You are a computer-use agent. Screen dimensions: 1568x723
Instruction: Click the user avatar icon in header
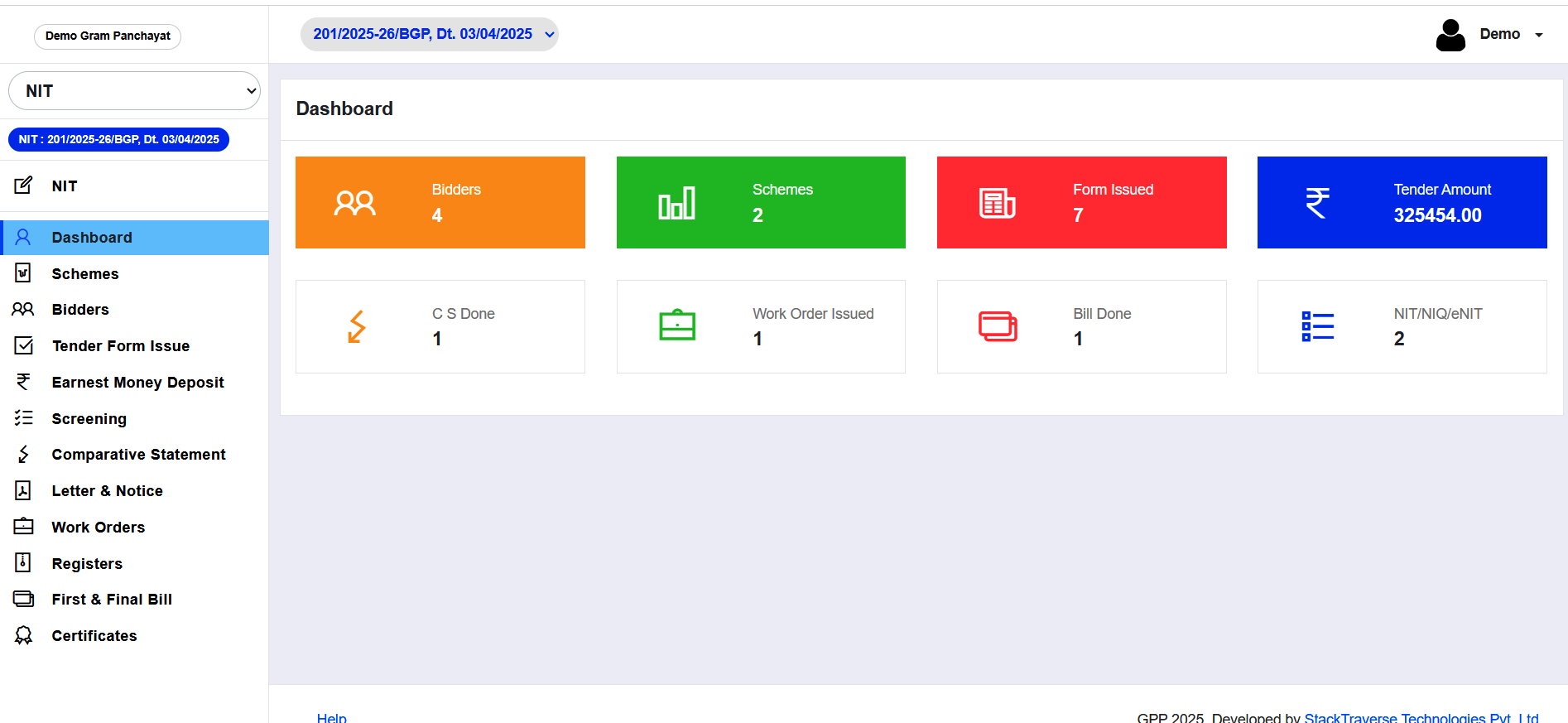tap(1450, 35)
